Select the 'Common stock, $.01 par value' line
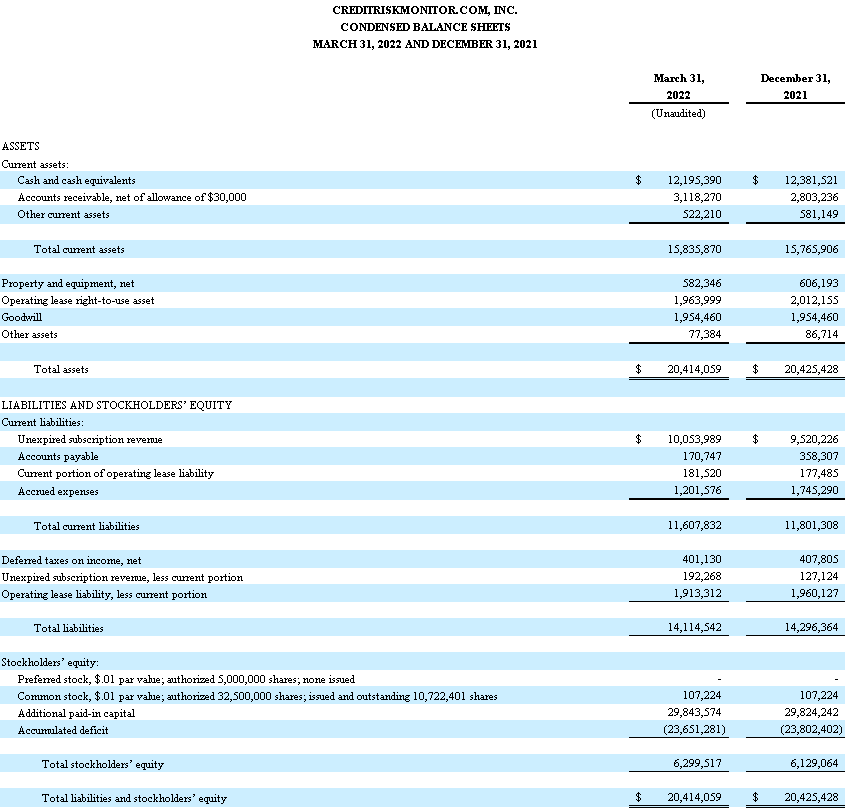The height and width of the screenshot is (810, 845). [257, 697]
